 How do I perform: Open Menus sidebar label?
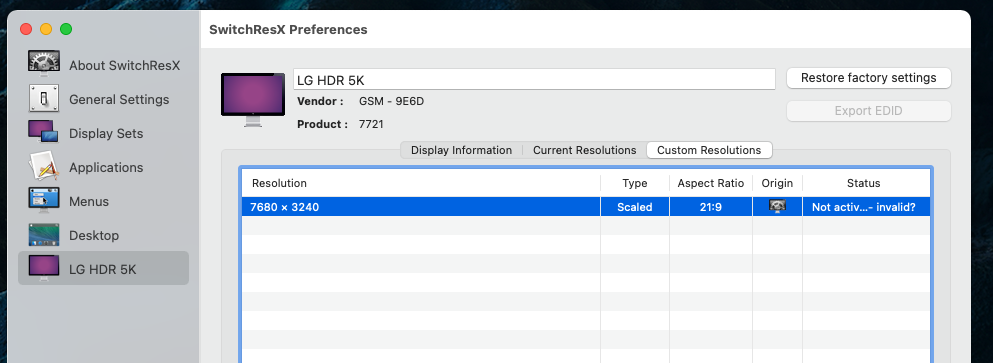tap(89, 201)
